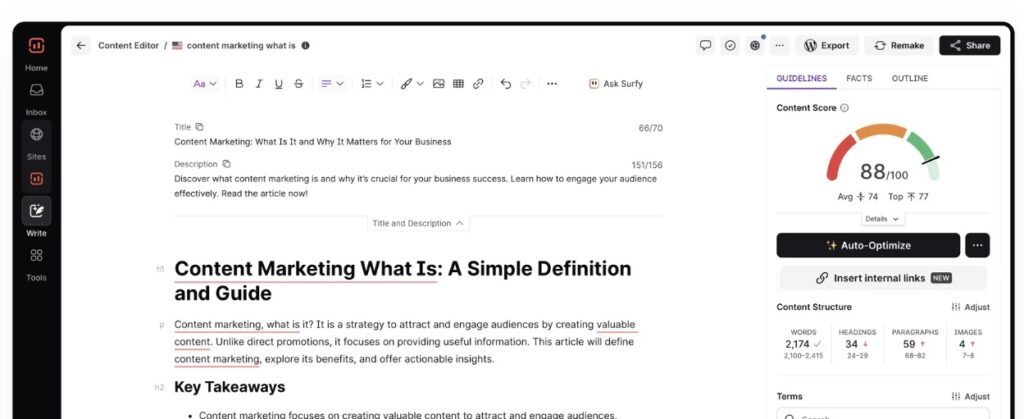Image resolution: width=1024 pixels, height=419 pixels.
Task: Open the text alignment dropdown
Action: pos(332,84)
